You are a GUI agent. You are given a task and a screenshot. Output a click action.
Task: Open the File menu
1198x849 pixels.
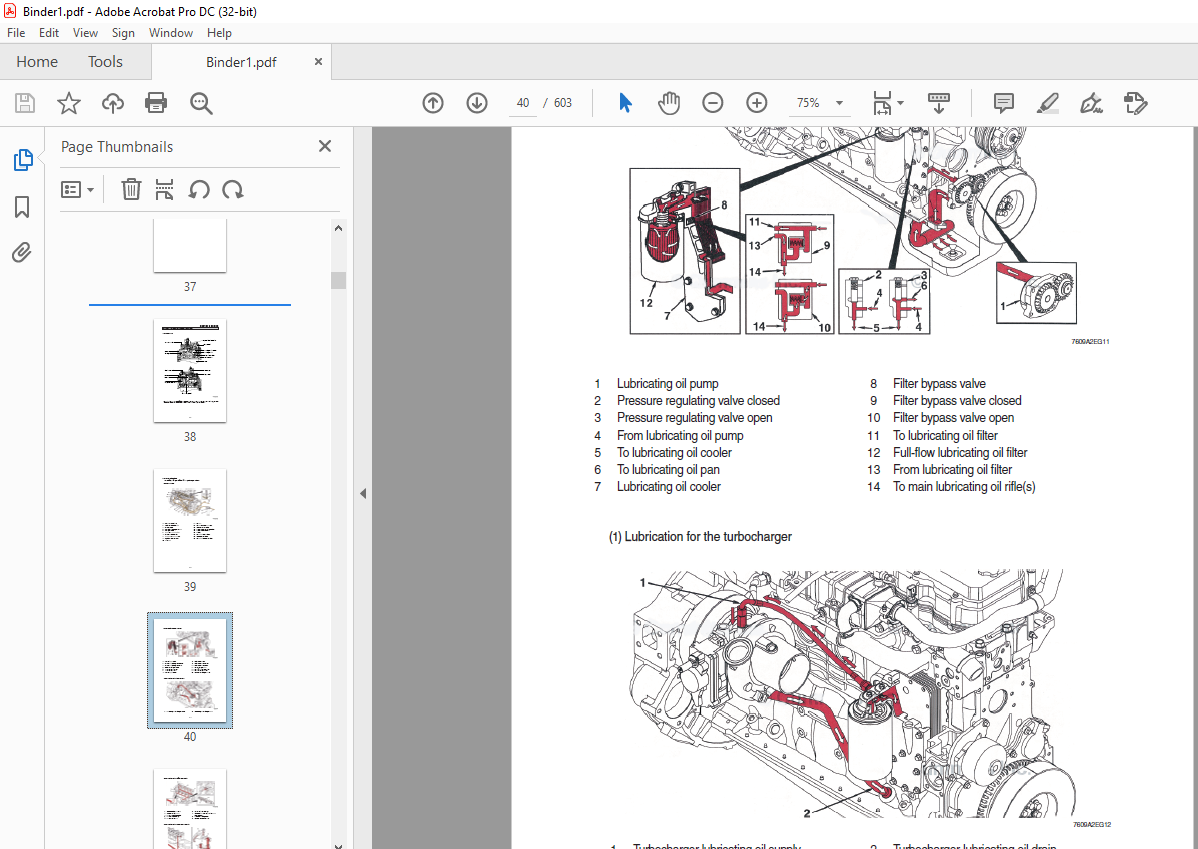point(16,33)
